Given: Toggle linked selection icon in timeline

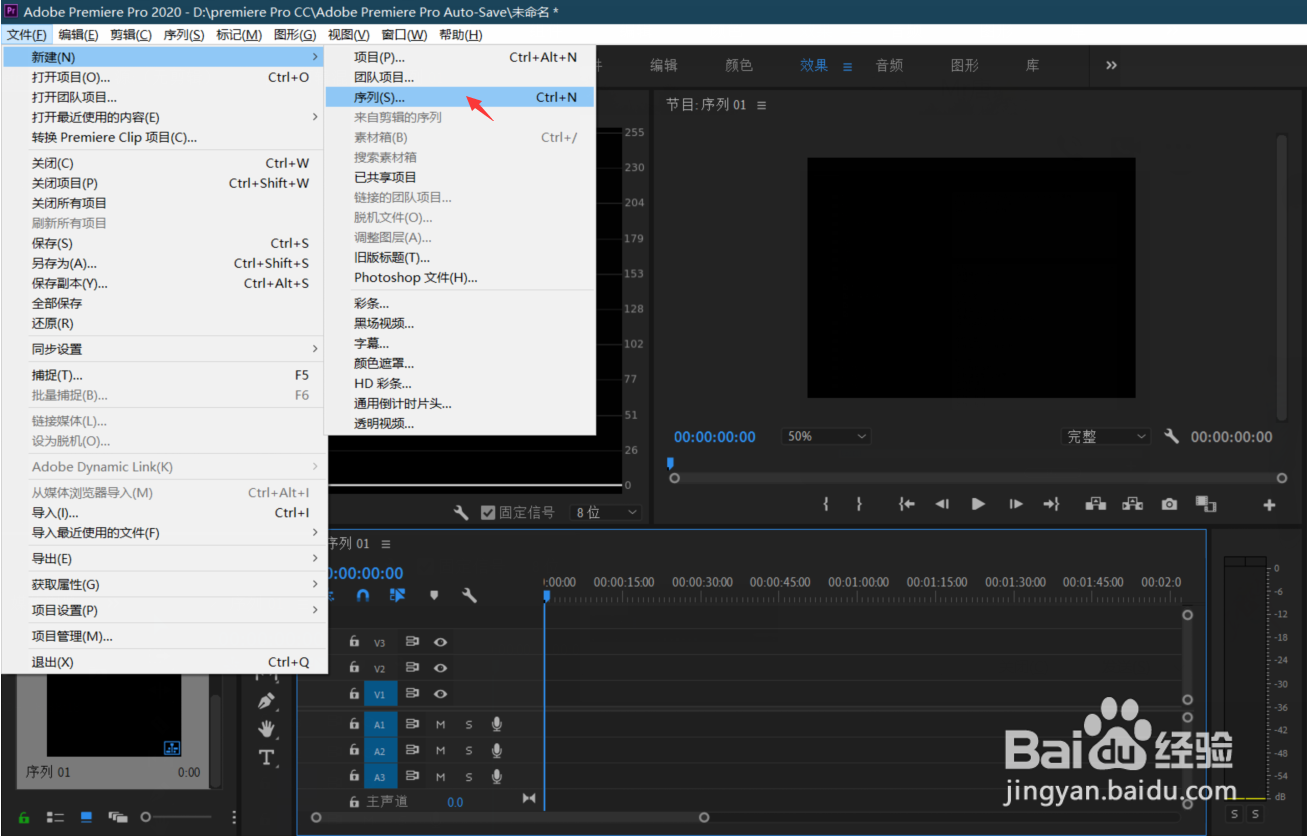Looking at the screenshot, I should coord(398,595).
